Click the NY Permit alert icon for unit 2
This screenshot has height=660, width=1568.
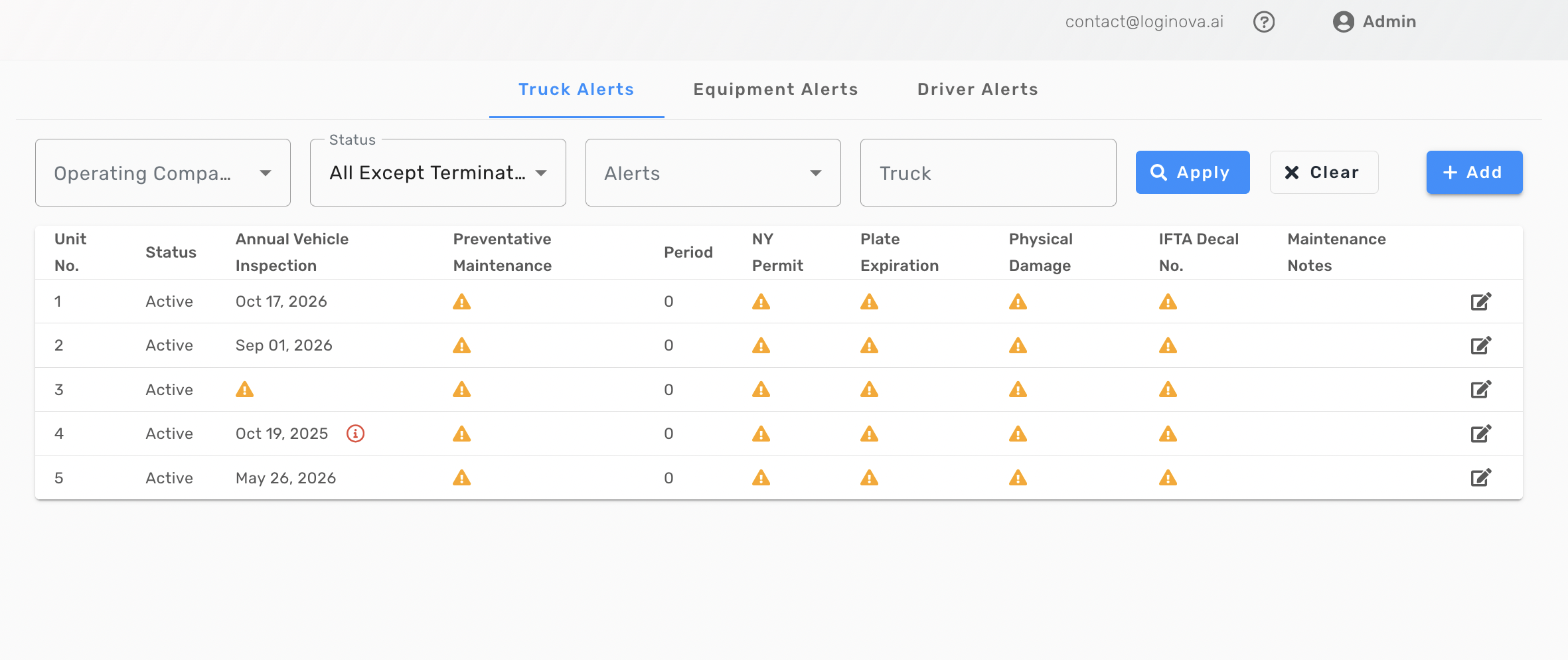762,345
